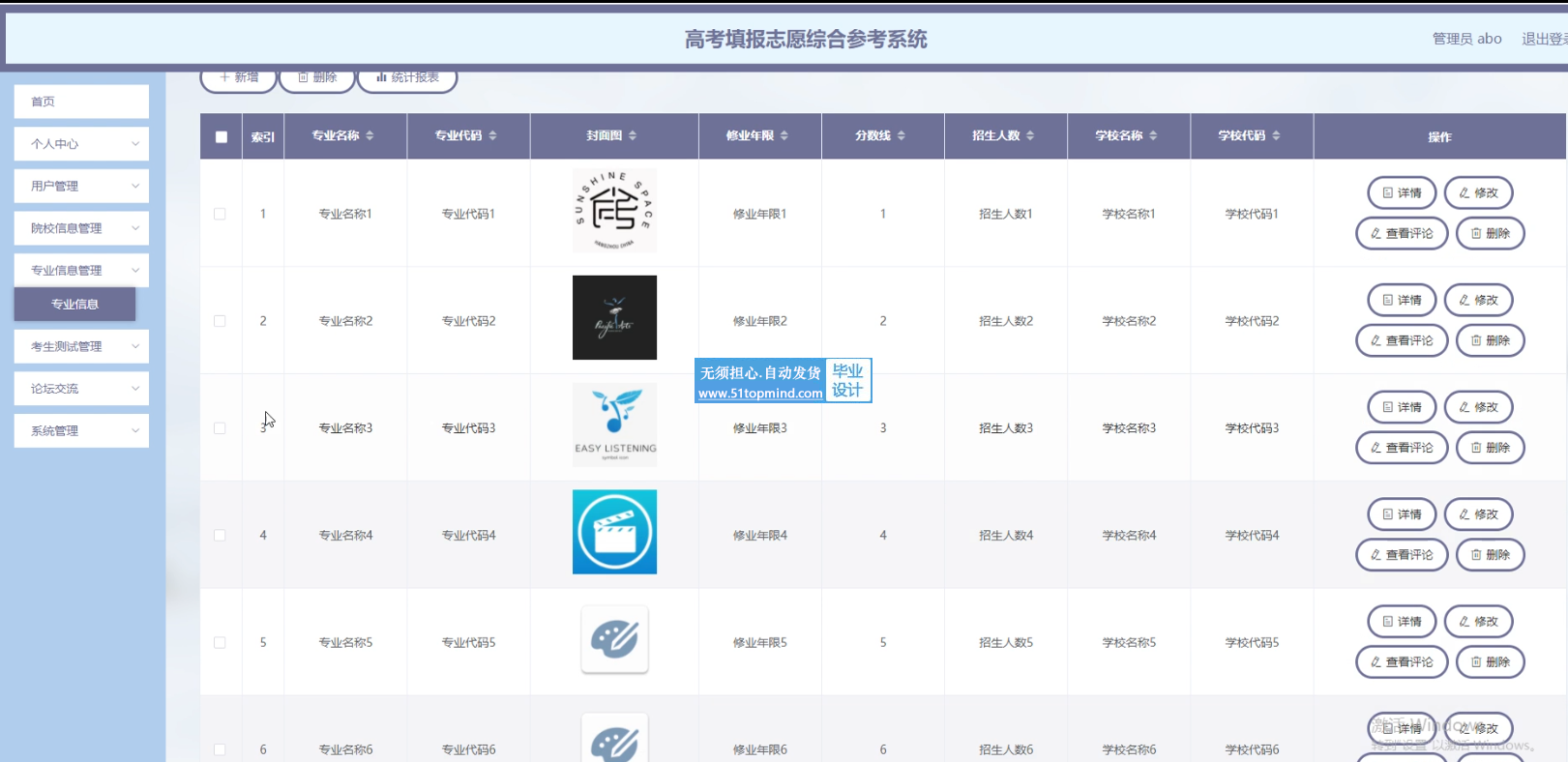Click 查看评论 for row 专业名称3

1402,448
